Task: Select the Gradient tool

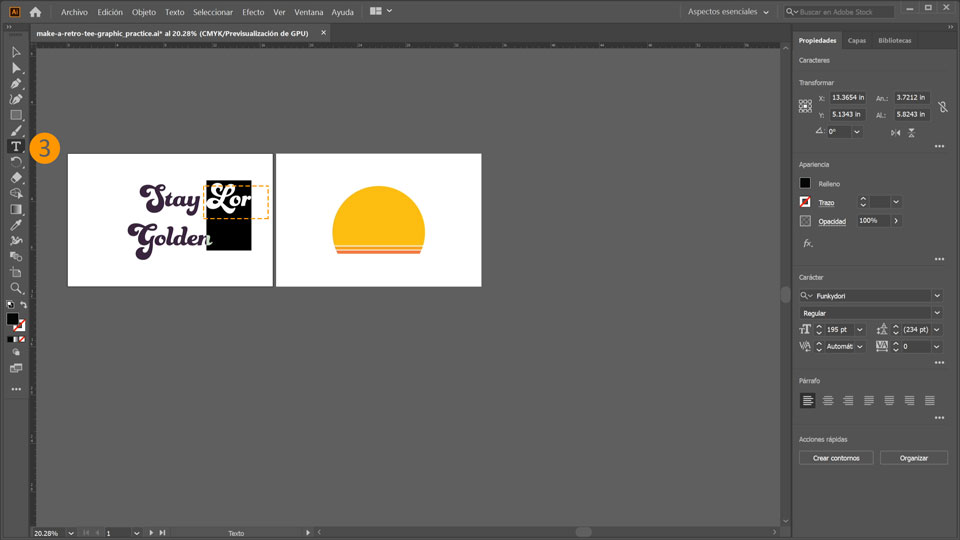Action: tap(16, 209)
